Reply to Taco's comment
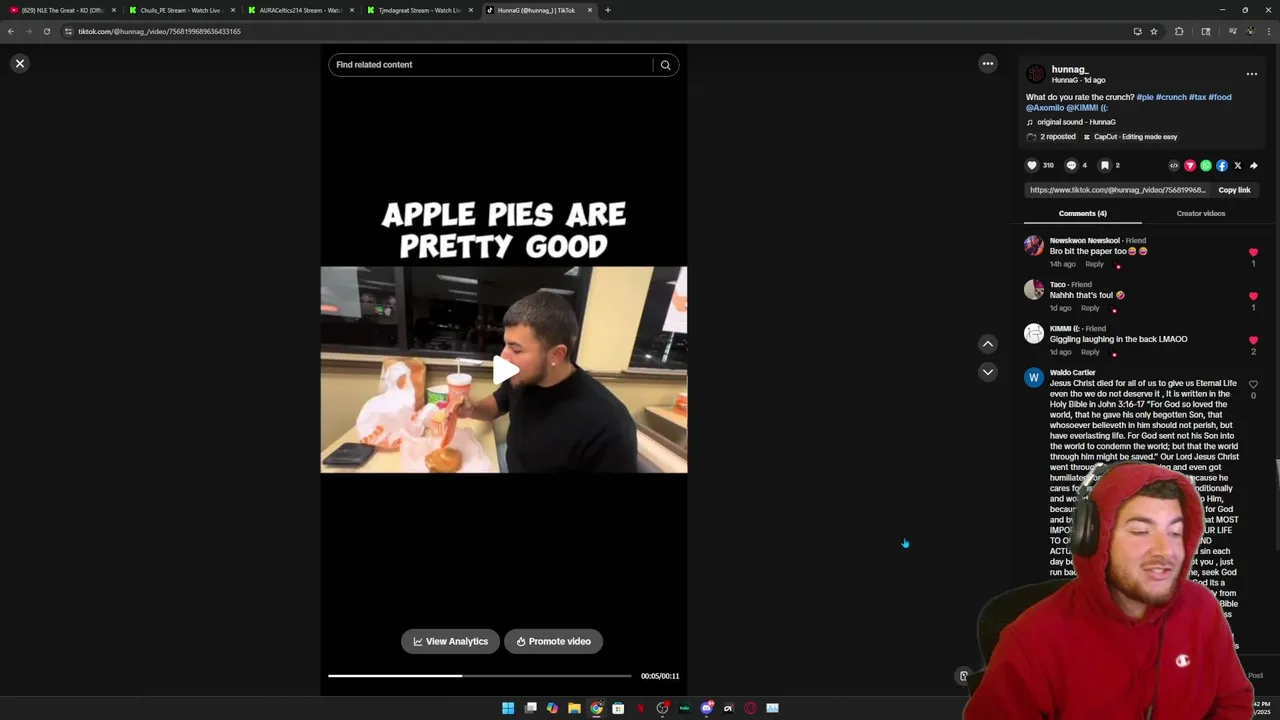The height and width of the screenshot is (720, 1280). coord(1089,308)
